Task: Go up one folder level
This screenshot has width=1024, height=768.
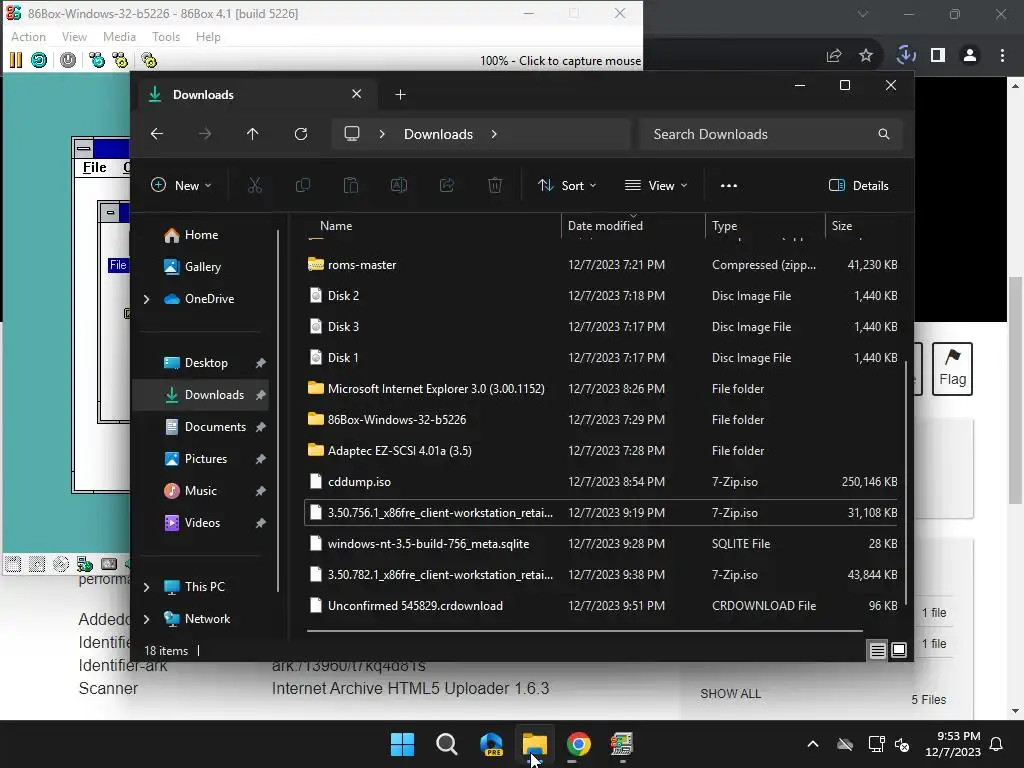Action: click(253, 134)
